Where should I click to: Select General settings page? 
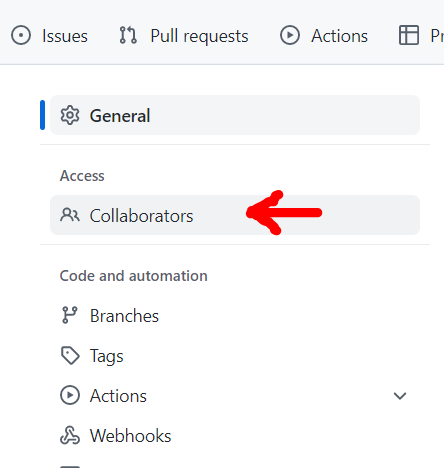(235, 115)
